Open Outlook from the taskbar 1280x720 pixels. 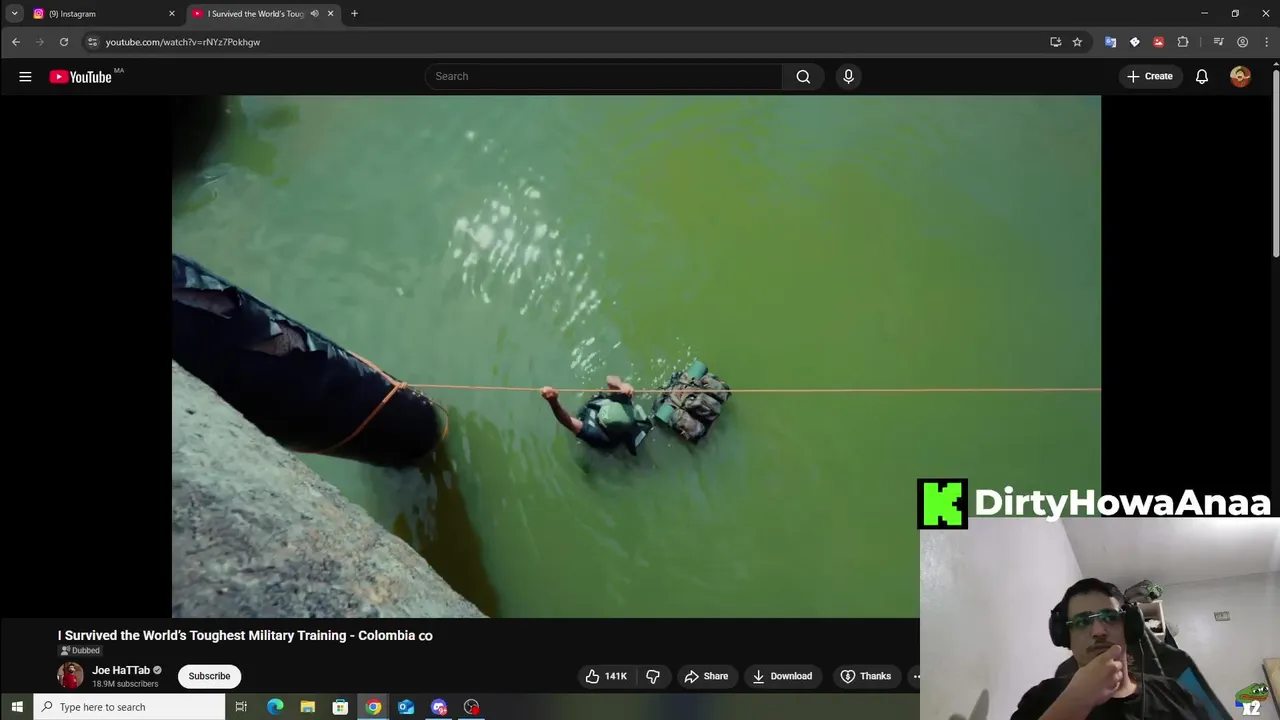point(406,707)
